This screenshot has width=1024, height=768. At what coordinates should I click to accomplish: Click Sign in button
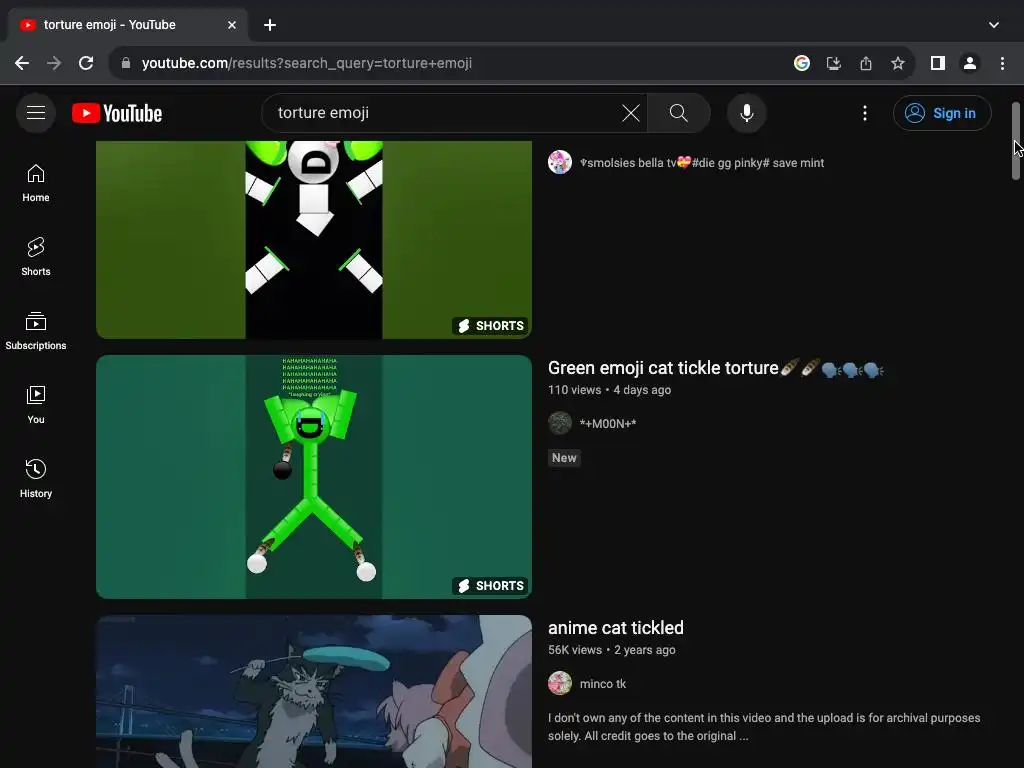(x=942, y=113)
